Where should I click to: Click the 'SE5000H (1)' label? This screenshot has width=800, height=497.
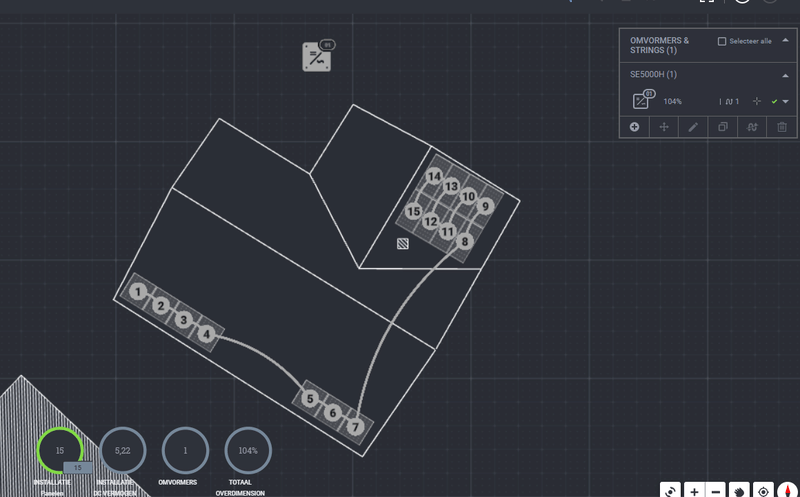click(653, 74)
